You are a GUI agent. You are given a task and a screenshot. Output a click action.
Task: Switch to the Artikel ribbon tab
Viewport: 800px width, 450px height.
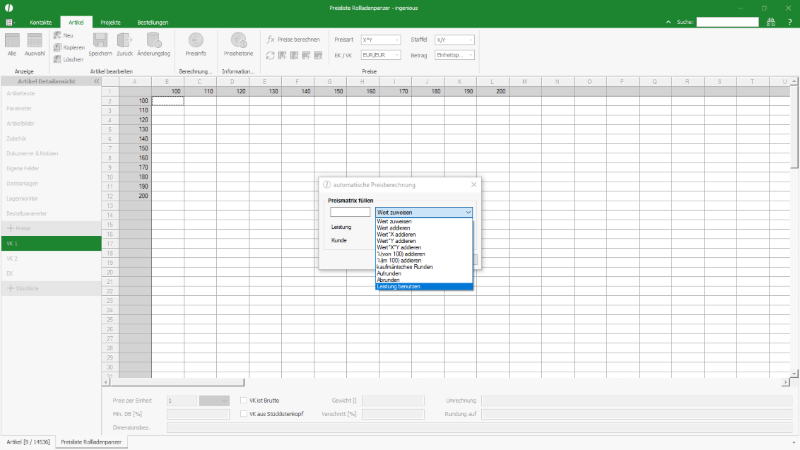(76, 22)
